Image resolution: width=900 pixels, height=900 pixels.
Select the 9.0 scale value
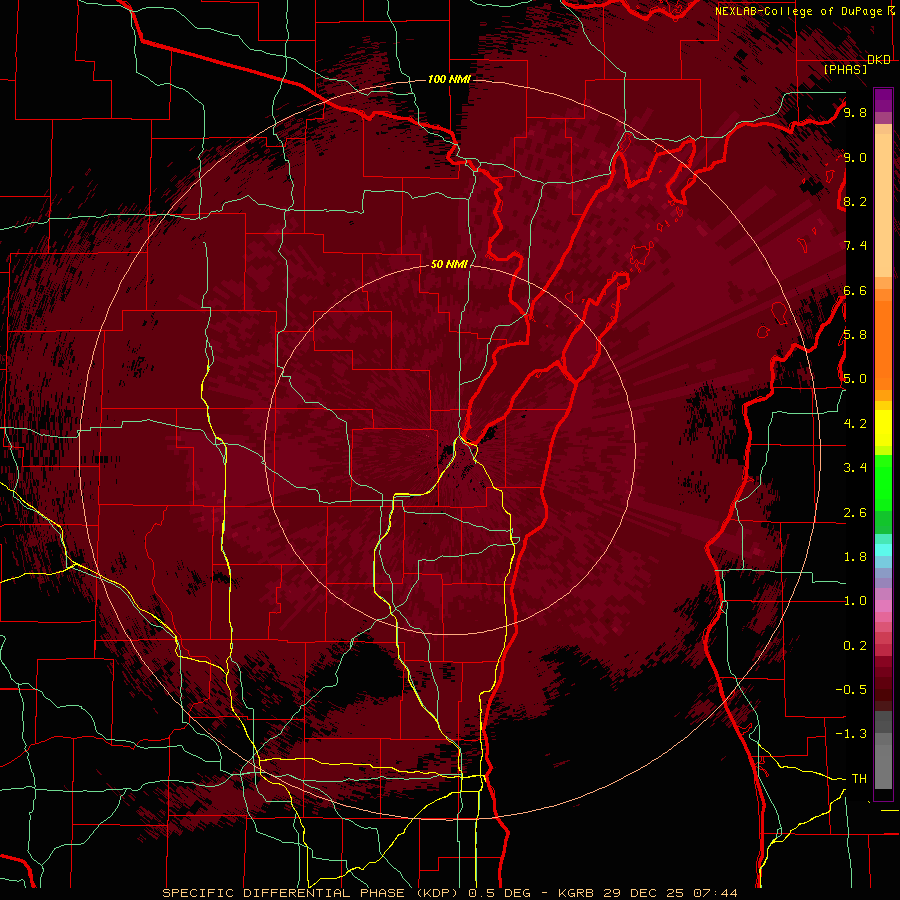click(855, 157)
